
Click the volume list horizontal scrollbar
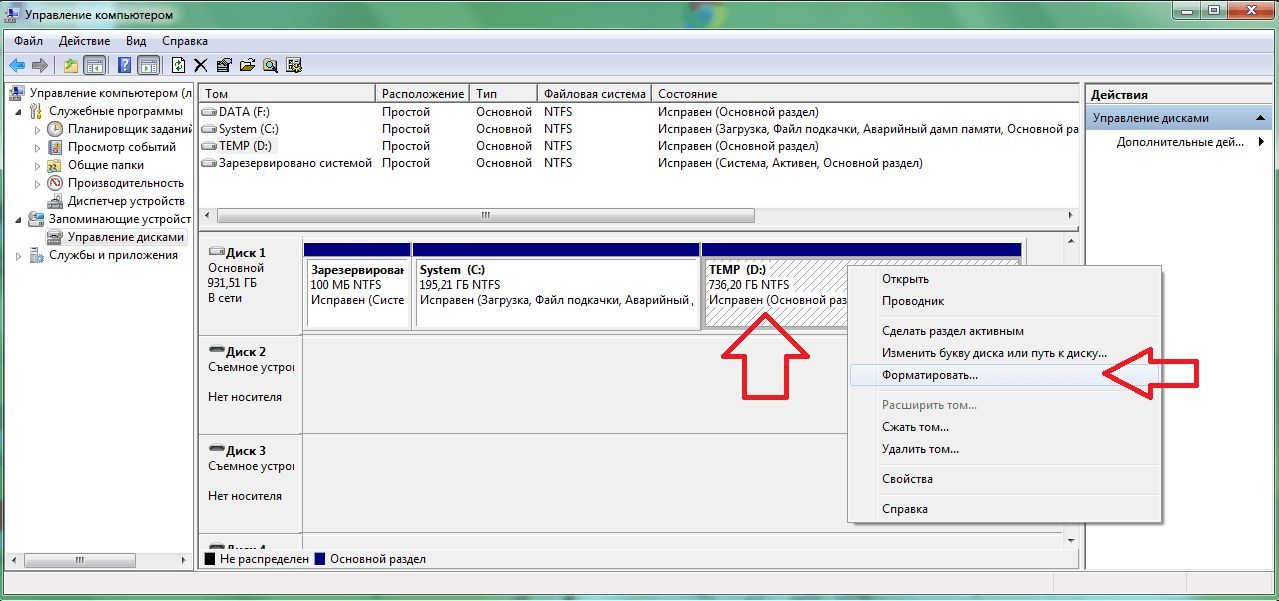pos(485,216)
